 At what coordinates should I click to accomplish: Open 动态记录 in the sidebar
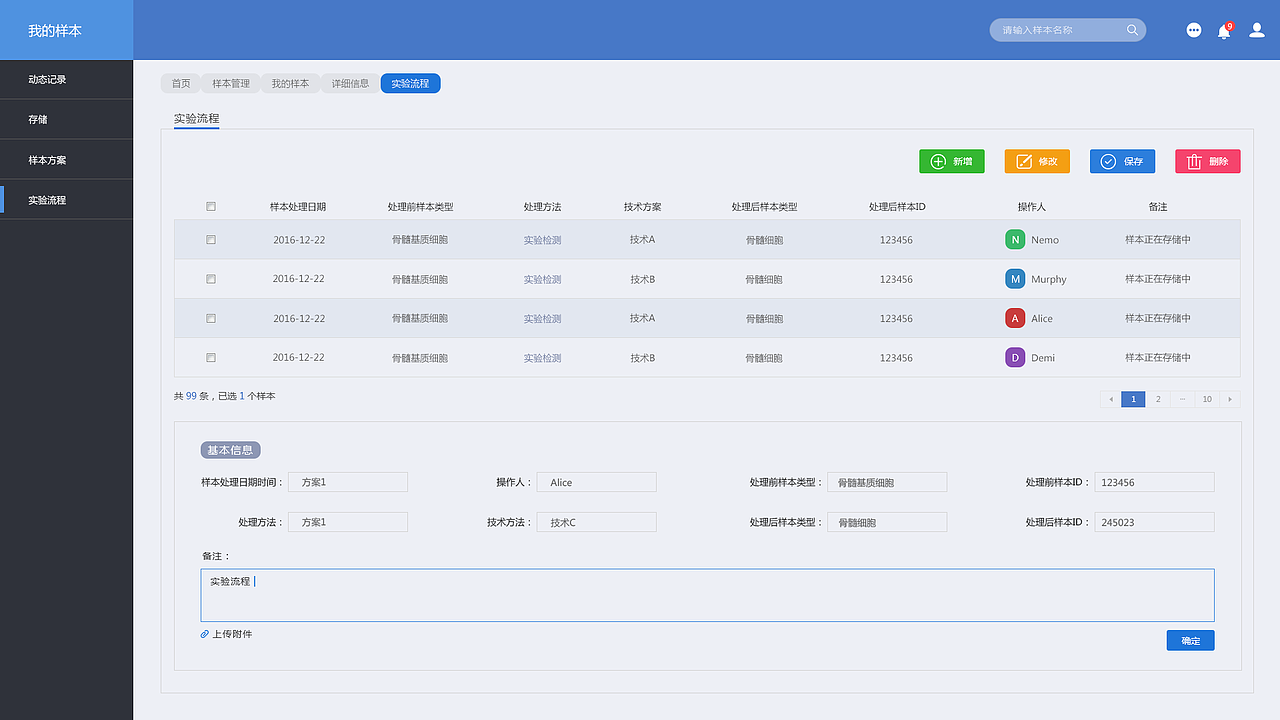(66, 79)
